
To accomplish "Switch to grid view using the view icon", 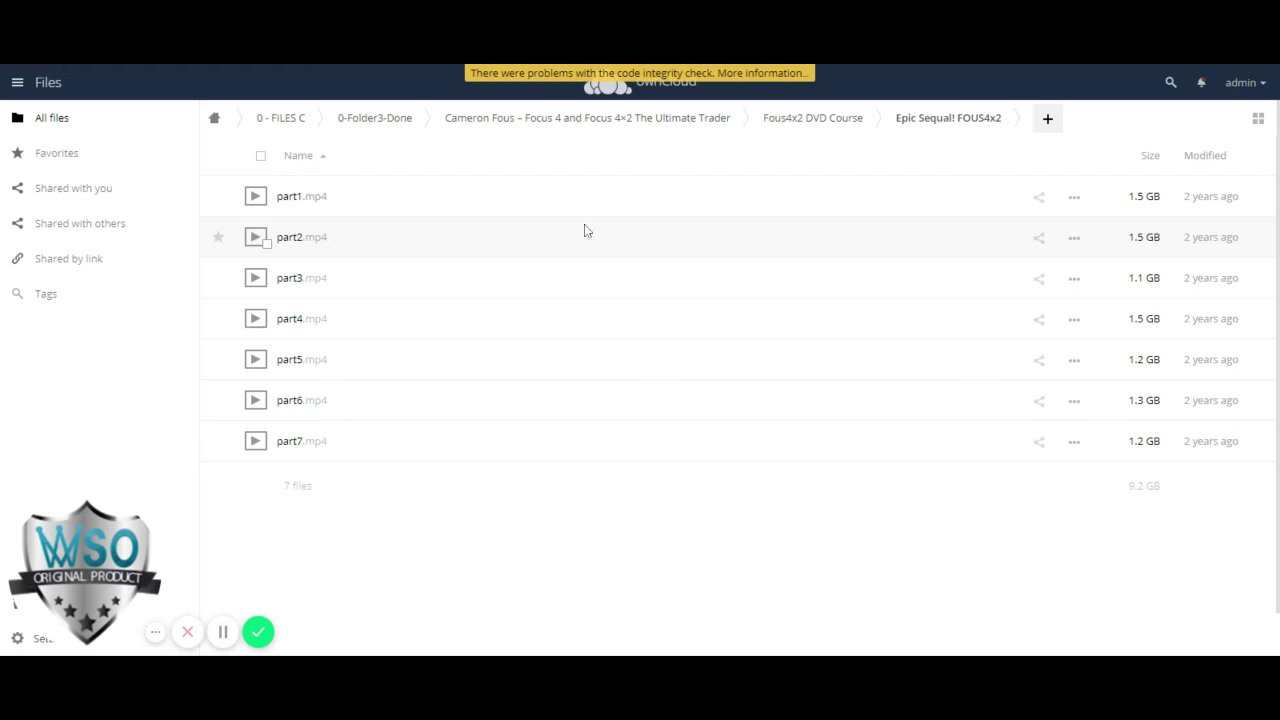I will [x=1258, y=118].
